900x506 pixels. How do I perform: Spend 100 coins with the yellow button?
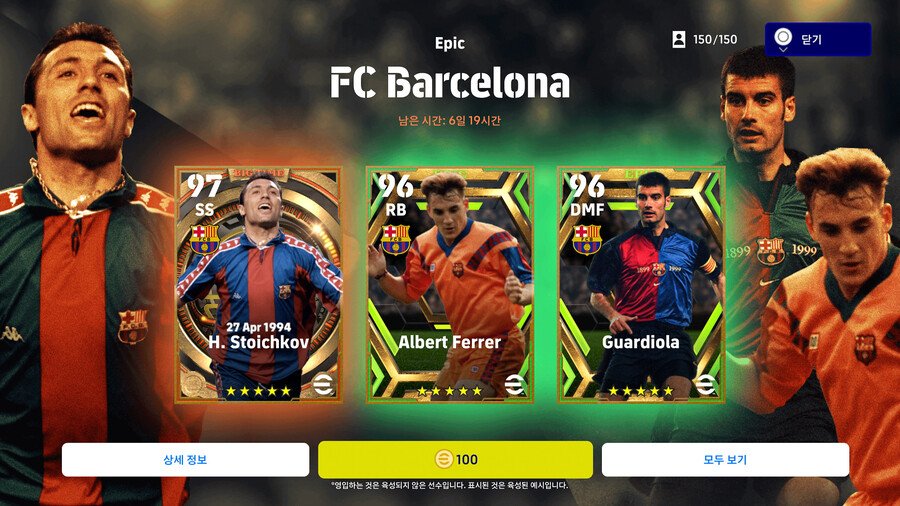(455, 460)
